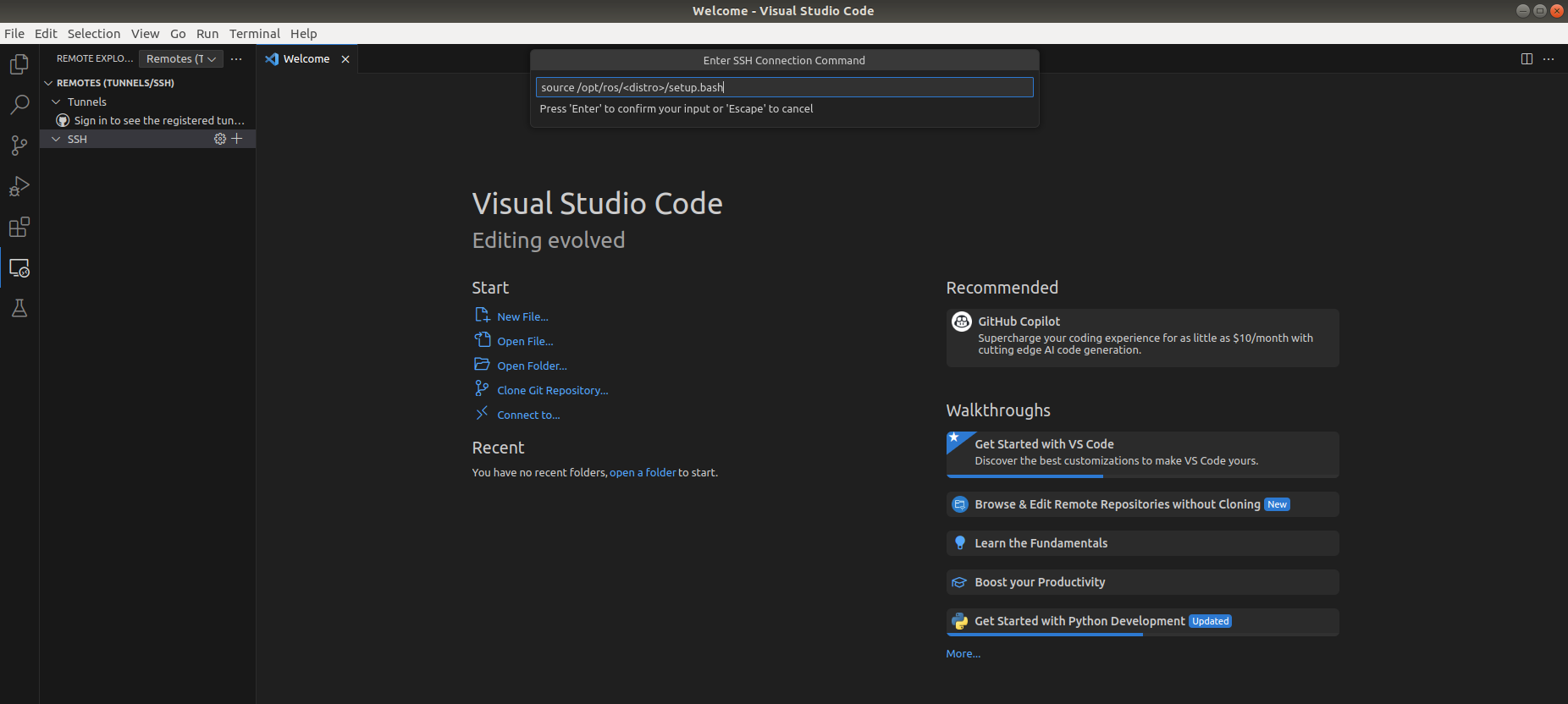Click More... under walkthroughs
The height and width of the screenshot is (704, 1568).
tap(963, 653)
